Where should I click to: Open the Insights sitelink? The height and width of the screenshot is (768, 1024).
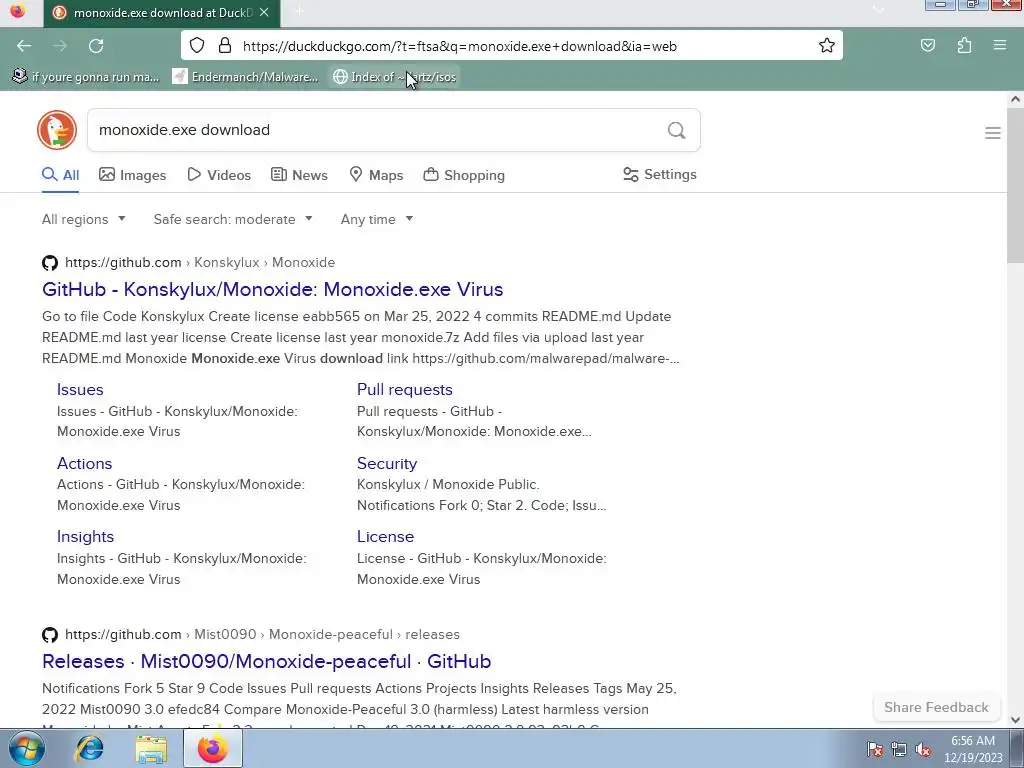coord(85,536)
